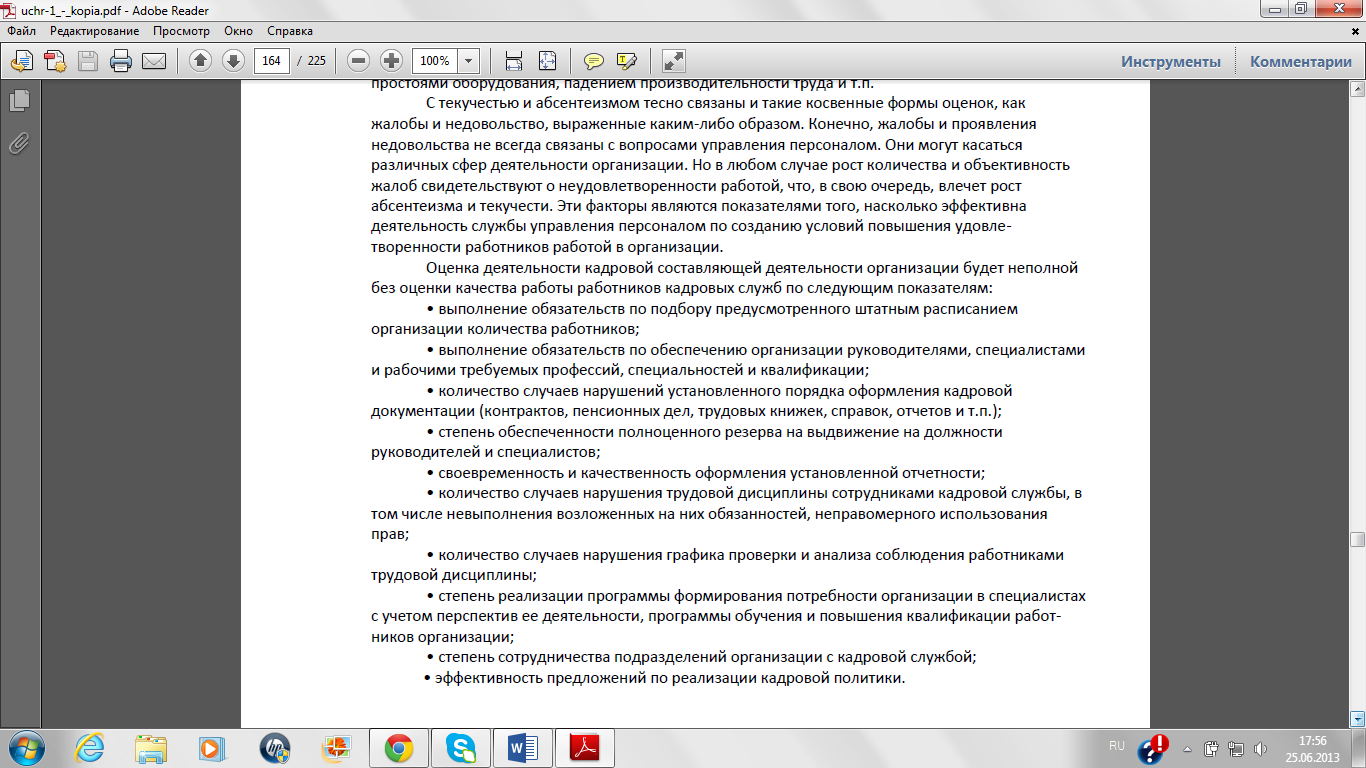The image size is (1366, 768).
Task: Click the page number field showing 164
Action: pyautogui.click(x=271, y=61)
